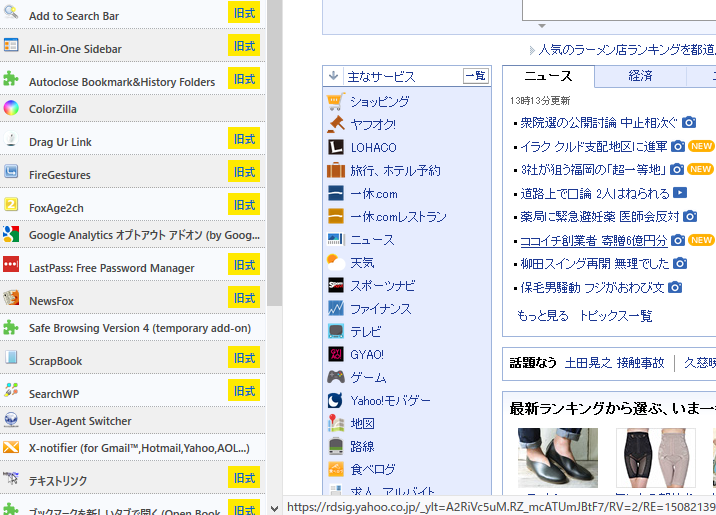Click the All-in-One Sidebar add-on icon
The image size is (716, 515).
point(11,45)
